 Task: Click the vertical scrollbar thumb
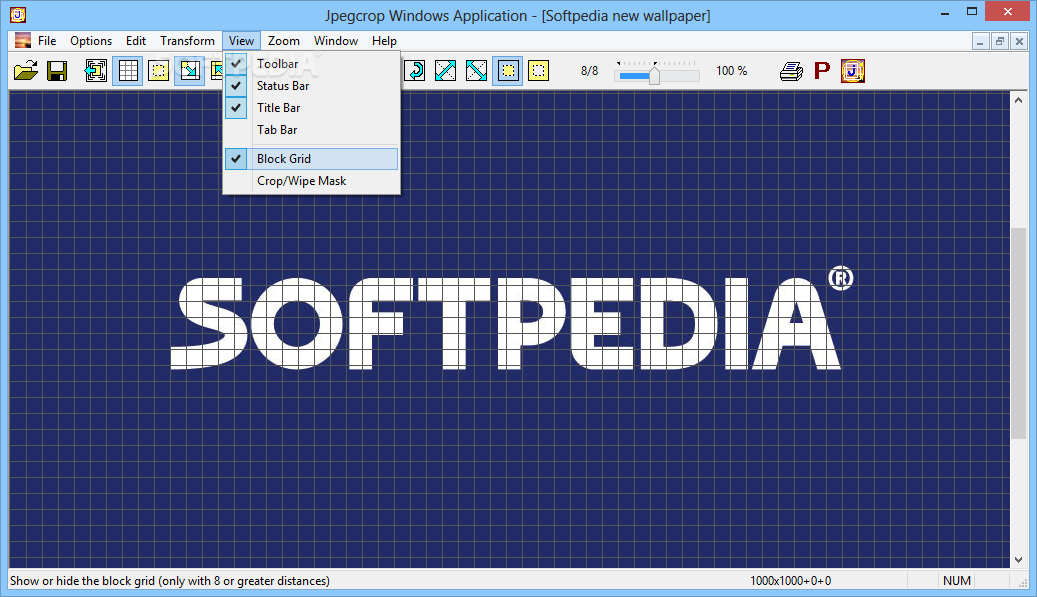pyautogui.click(x=1018, y=333)
